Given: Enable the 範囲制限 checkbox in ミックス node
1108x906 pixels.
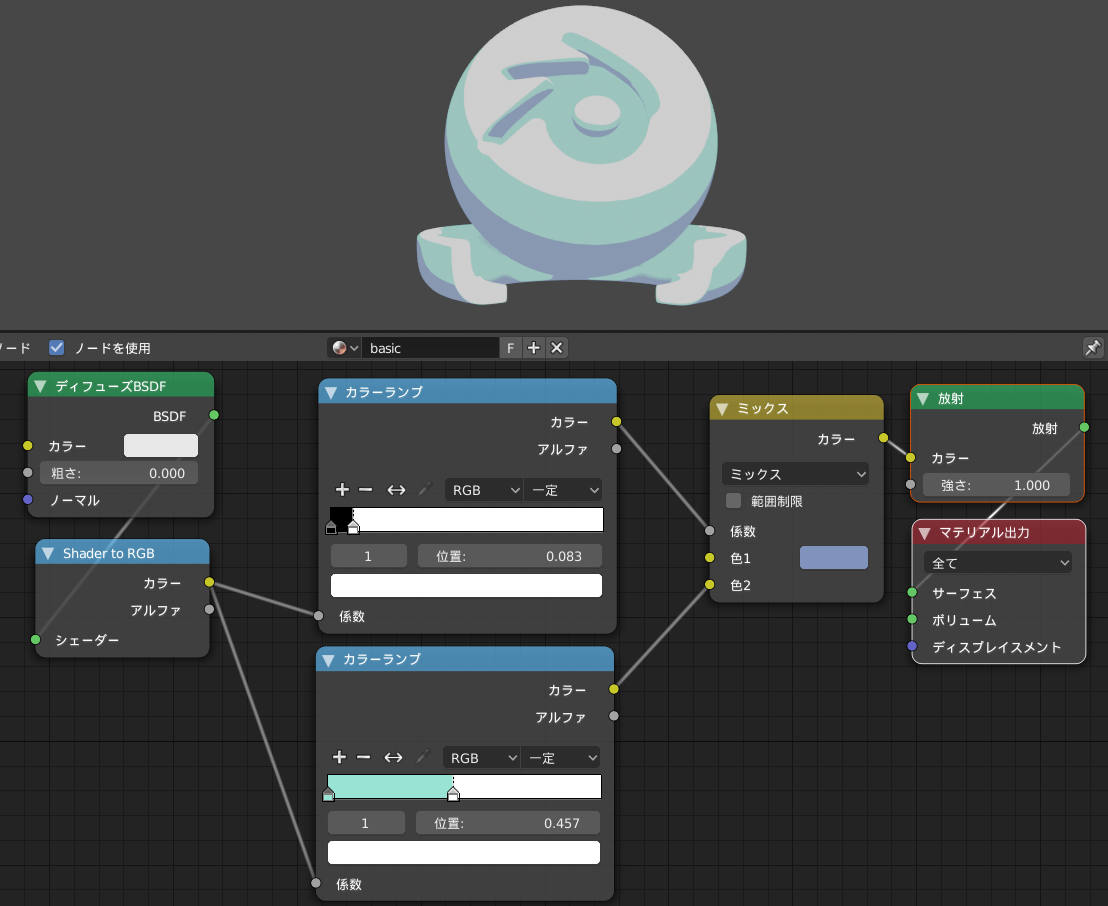Looking at the screenshot, I should click(x=733, y=501).
